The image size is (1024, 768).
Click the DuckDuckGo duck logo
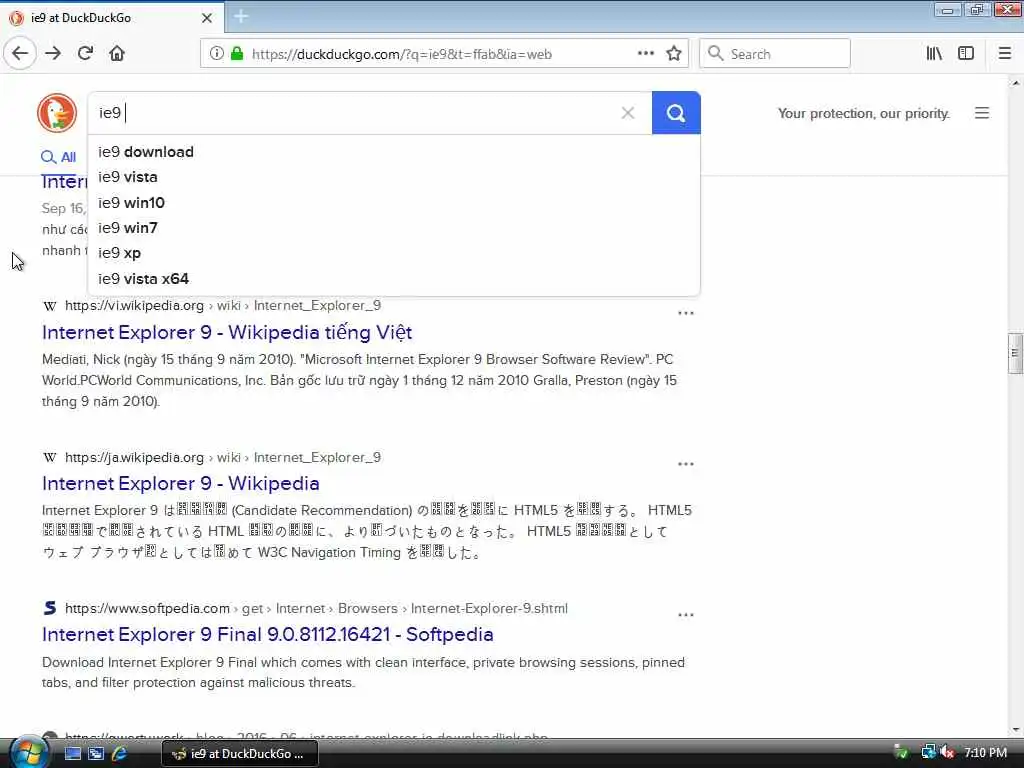[57, 113]
